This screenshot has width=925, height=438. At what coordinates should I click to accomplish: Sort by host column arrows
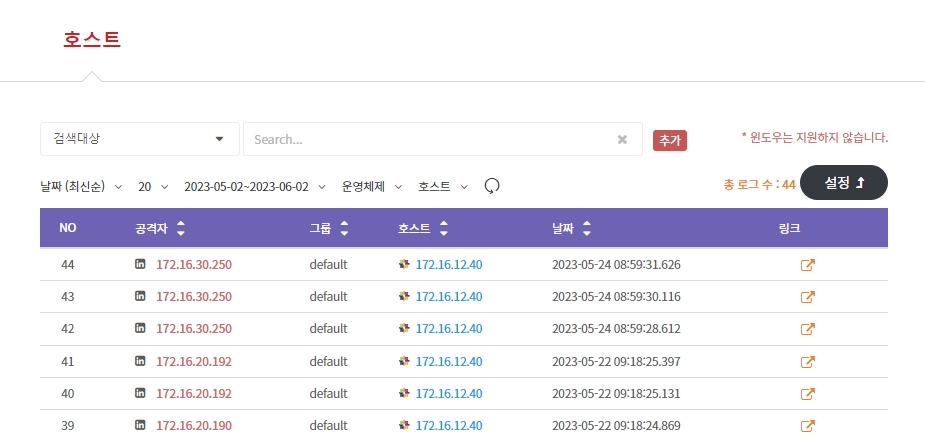pos(444,229)
